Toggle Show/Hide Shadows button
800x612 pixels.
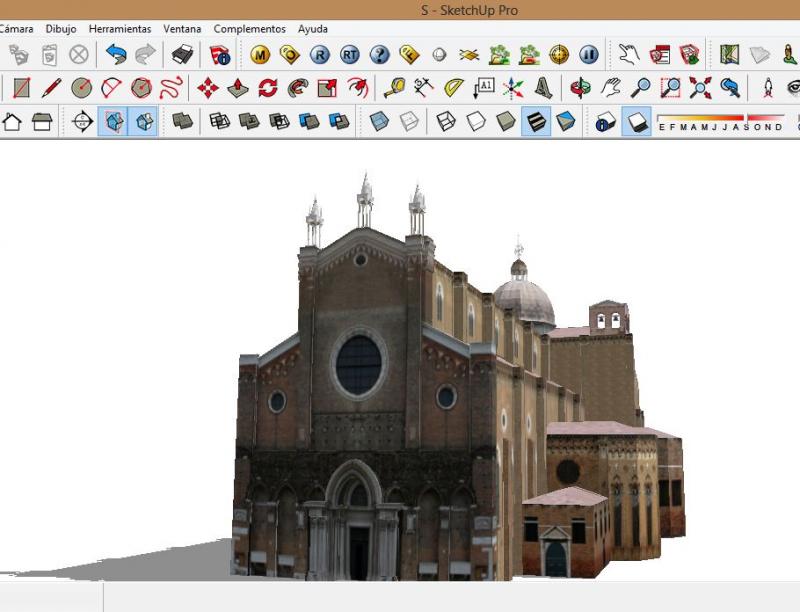[x=637, y=121]
